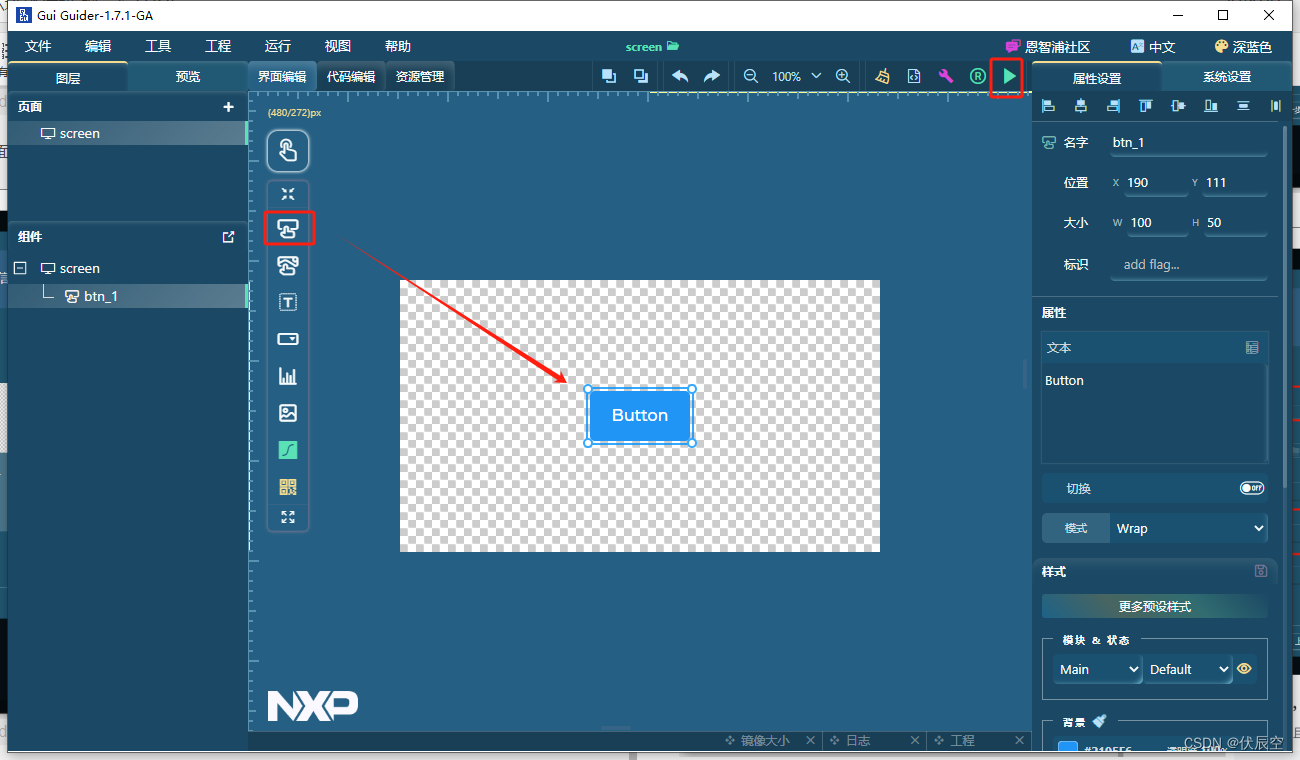Click the save style floppy disk icon
This screenshot has height=760, width=1300.
tap(1261, 571)
